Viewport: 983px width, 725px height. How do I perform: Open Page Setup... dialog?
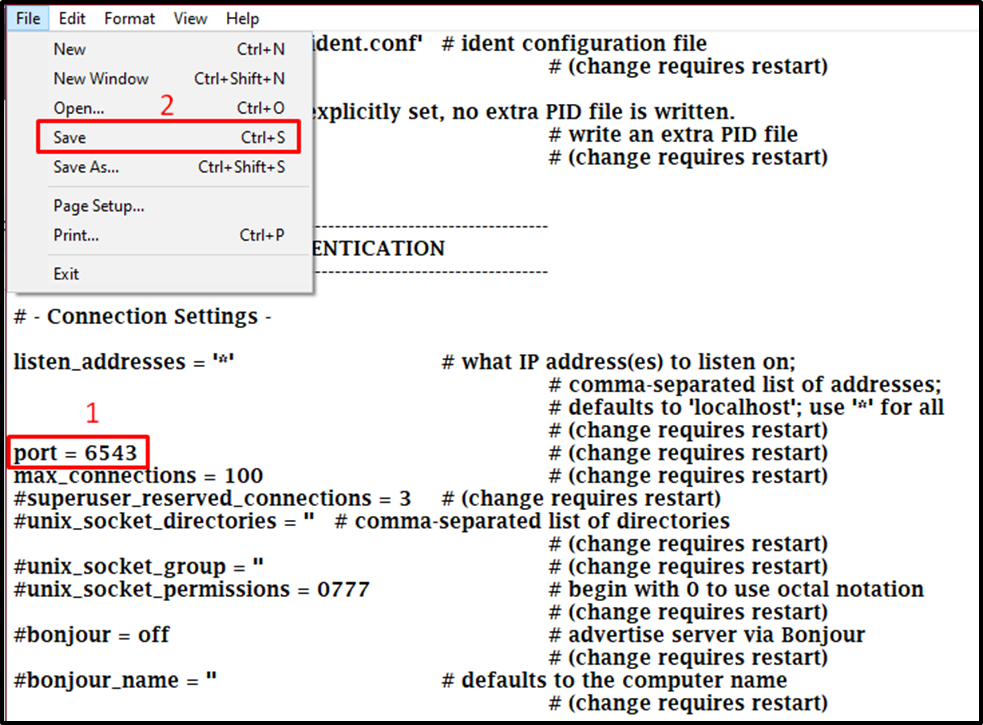coord(169,206)
